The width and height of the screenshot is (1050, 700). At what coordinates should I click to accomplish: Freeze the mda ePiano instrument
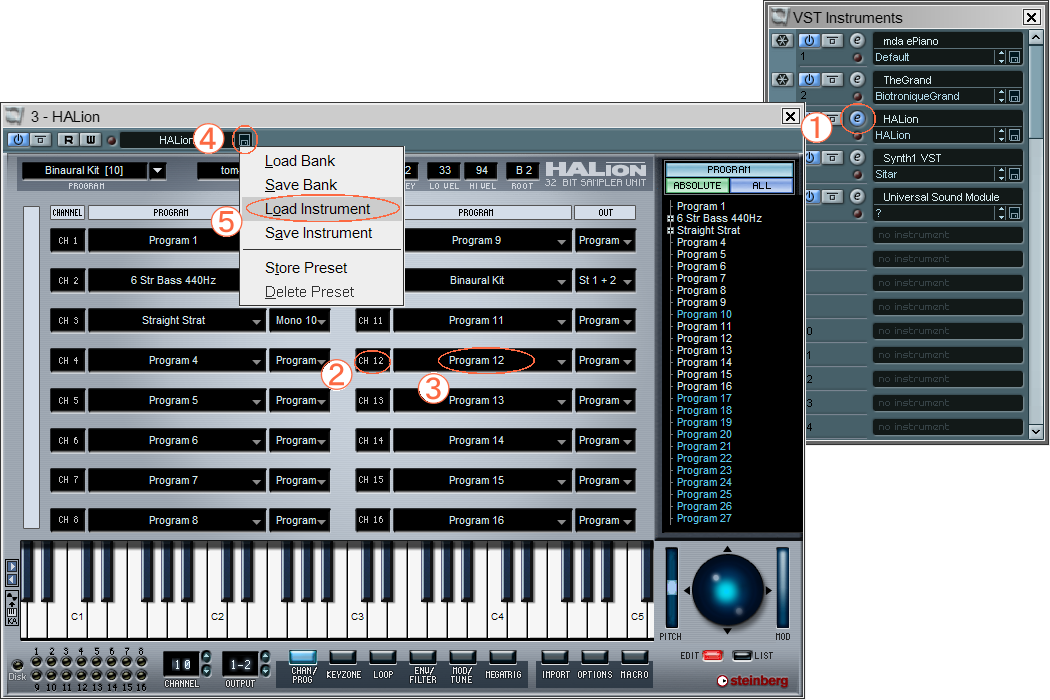click(782, 41)
